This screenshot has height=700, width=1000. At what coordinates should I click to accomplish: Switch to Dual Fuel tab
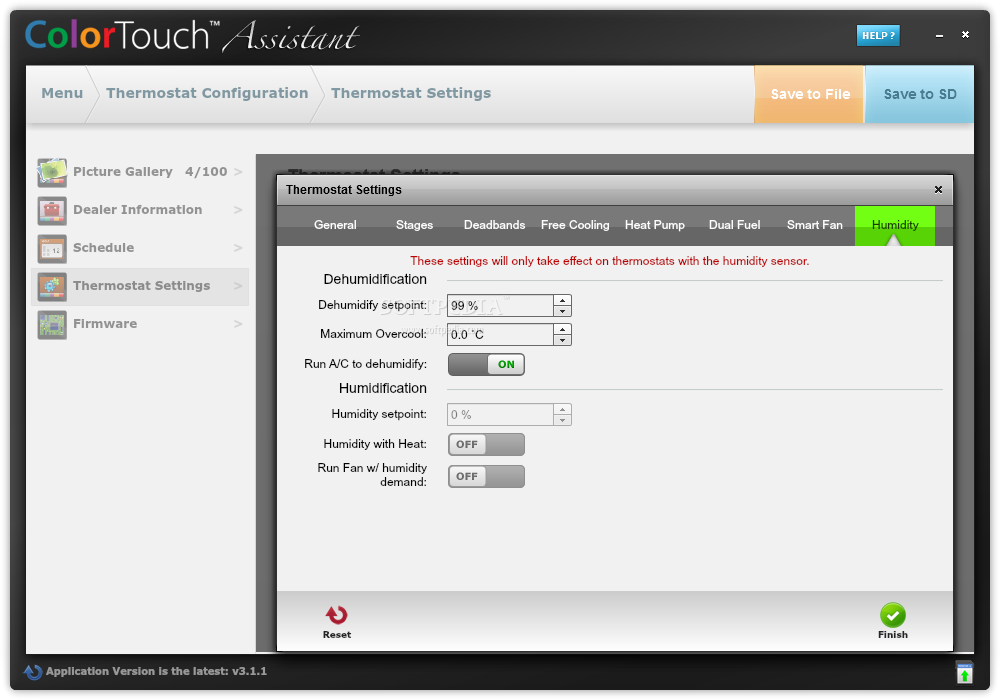(x=734, y=225)
